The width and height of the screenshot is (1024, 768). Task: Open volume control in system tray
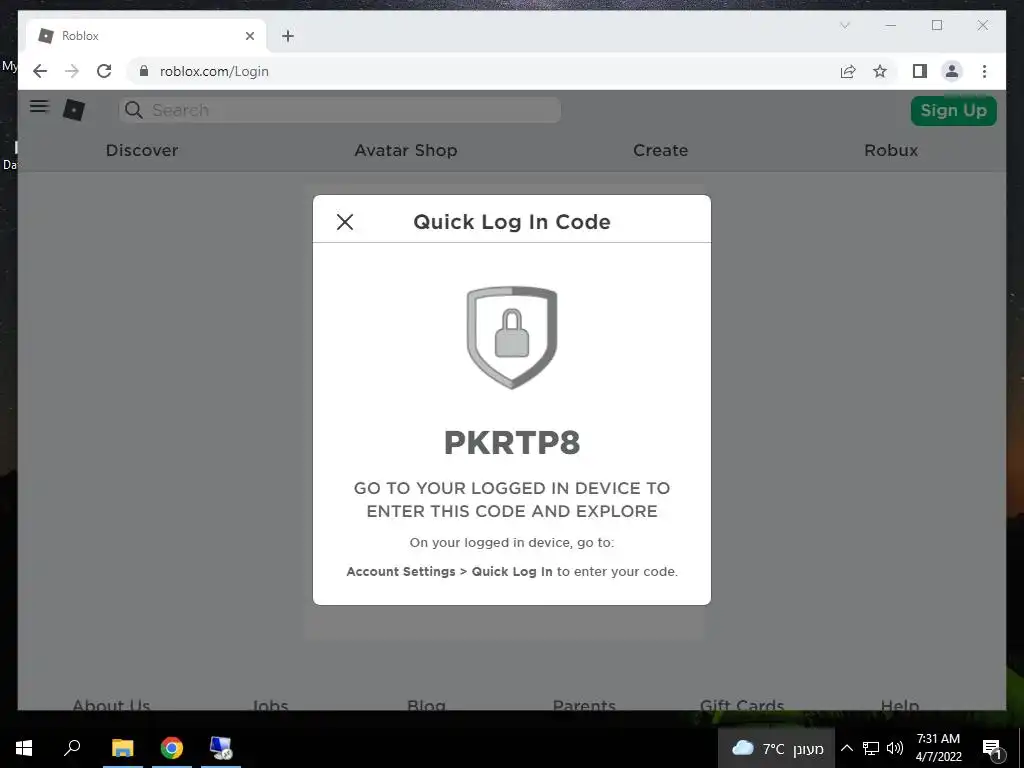895,748
